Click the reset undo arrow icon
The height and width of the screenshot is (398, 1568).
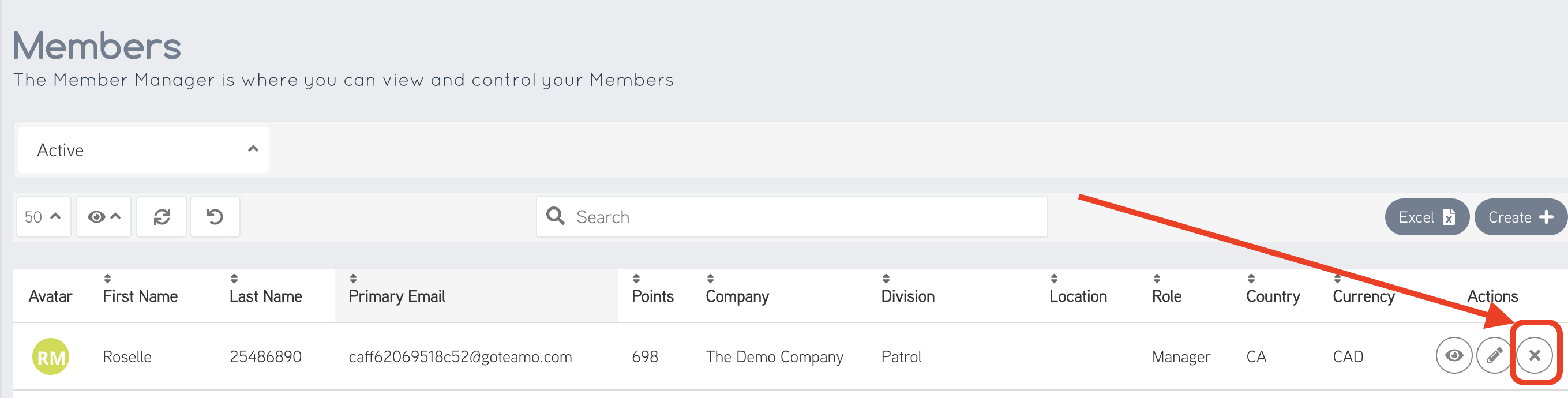[x=215, y=217]
